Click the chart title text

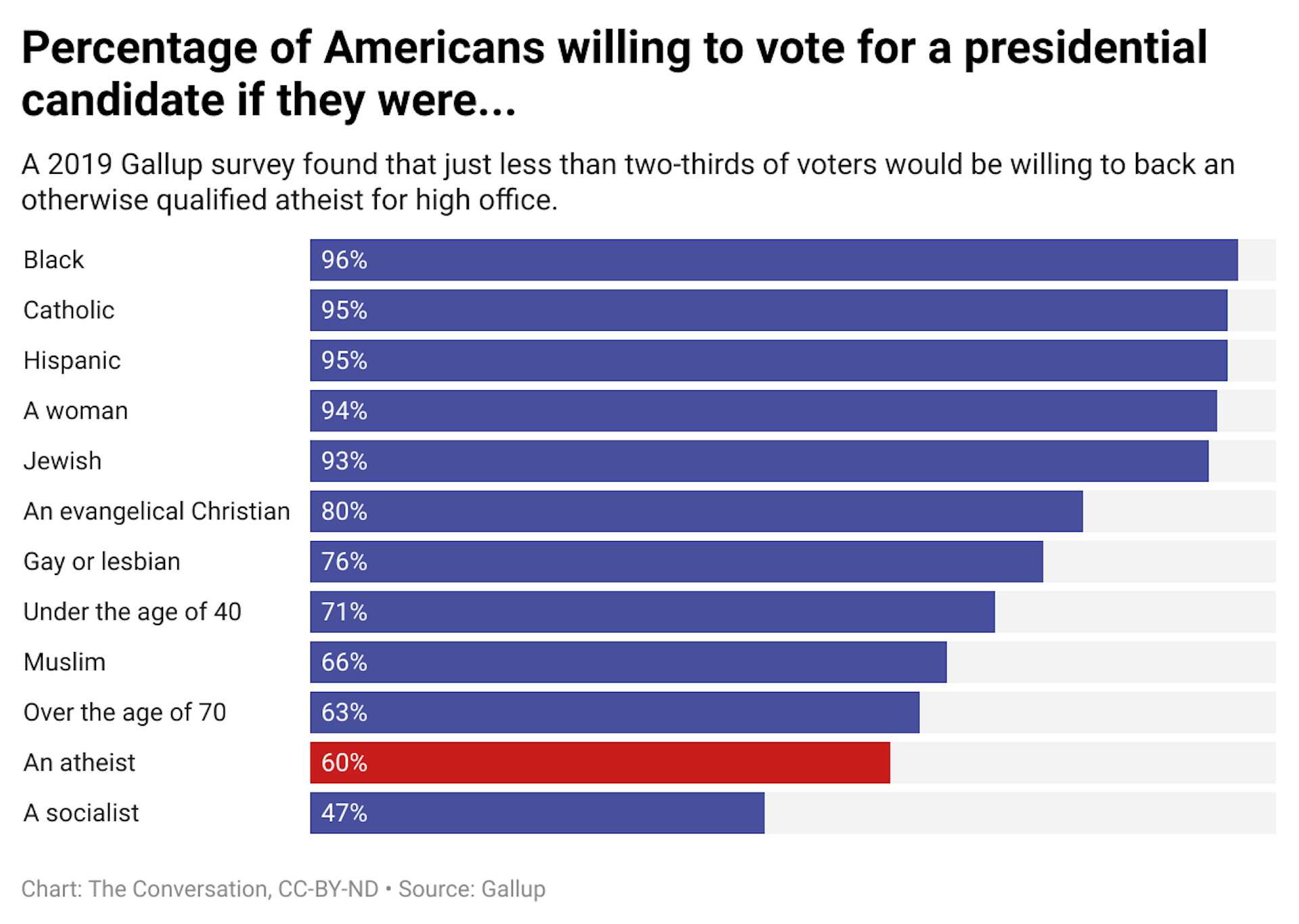click(x=614, y=73)
